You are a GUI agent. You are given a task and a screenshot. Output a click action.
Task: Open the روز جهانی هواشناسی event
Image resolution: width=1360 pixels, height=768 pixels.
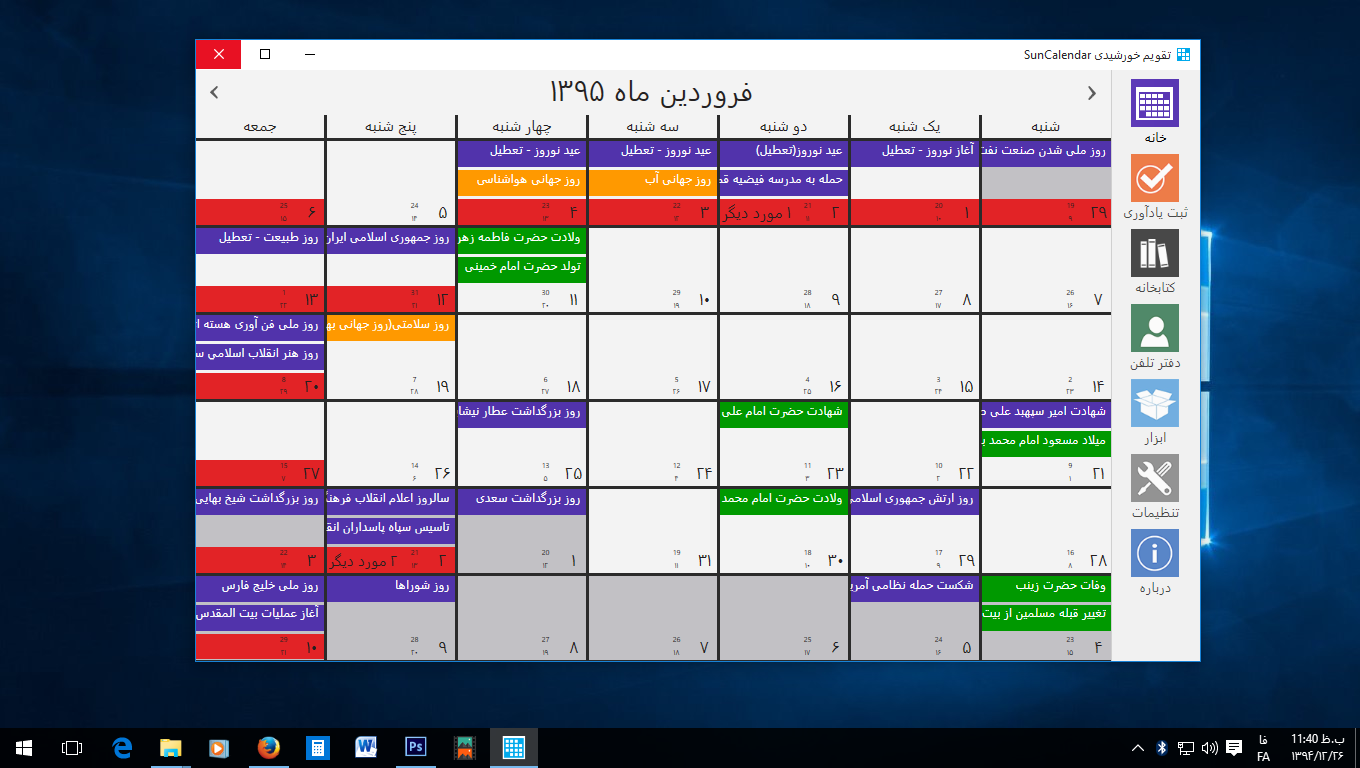(x=521, y=181)
